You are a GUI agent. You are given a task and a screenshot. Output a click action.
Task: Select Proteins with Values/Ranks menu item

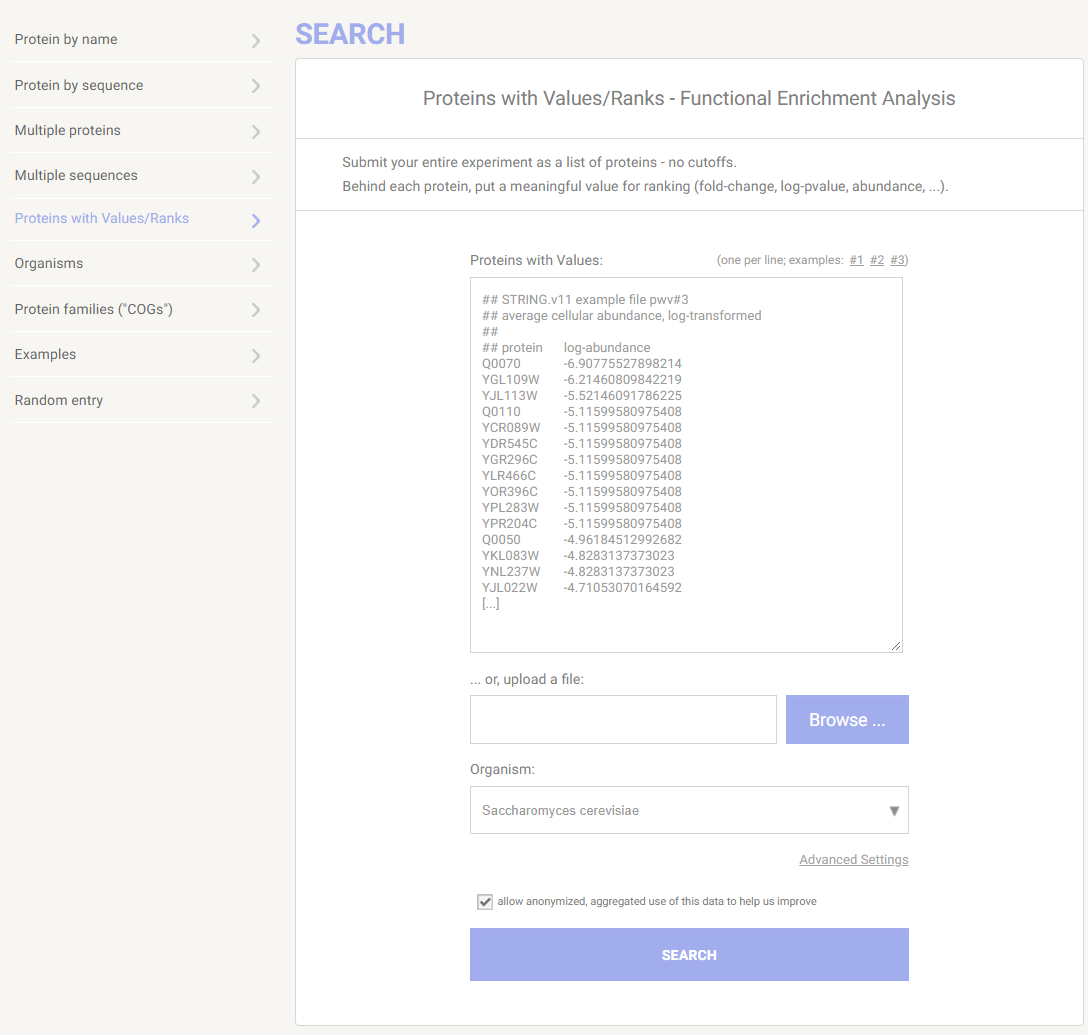pyautogui.click(x=102, y=218)
